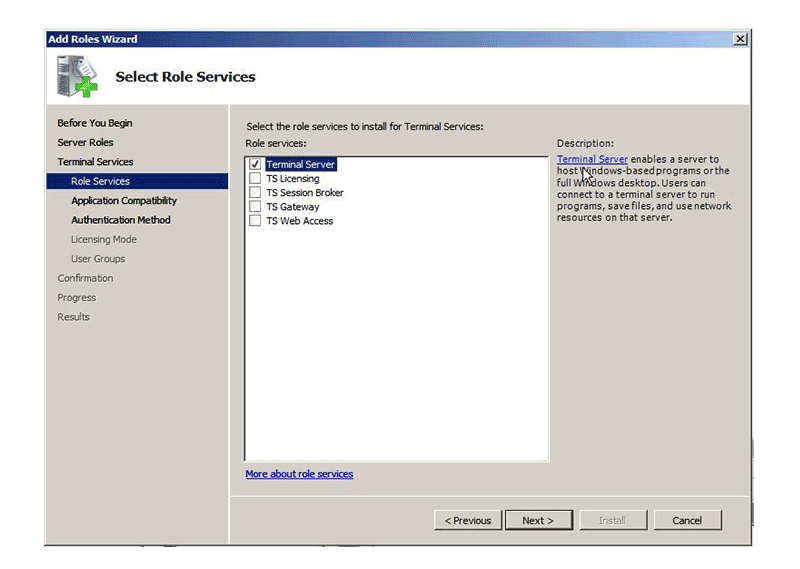Click the Progress step

coord(77,298)
